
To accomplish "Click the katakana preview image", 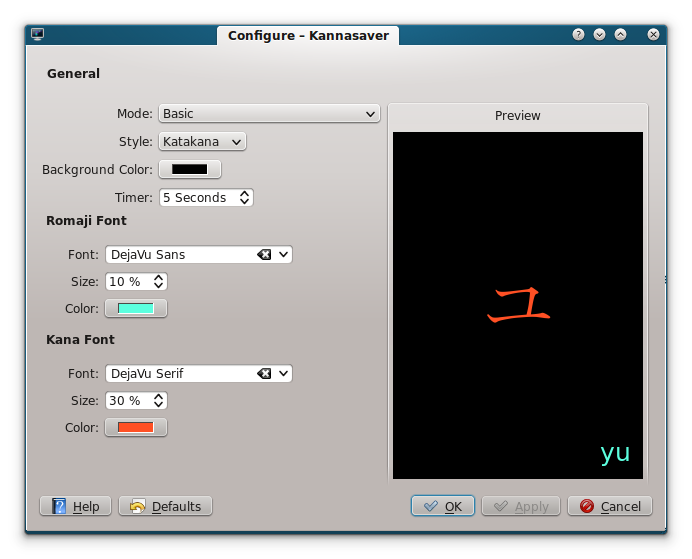I will pyautogui.click(x=518, y=305).
